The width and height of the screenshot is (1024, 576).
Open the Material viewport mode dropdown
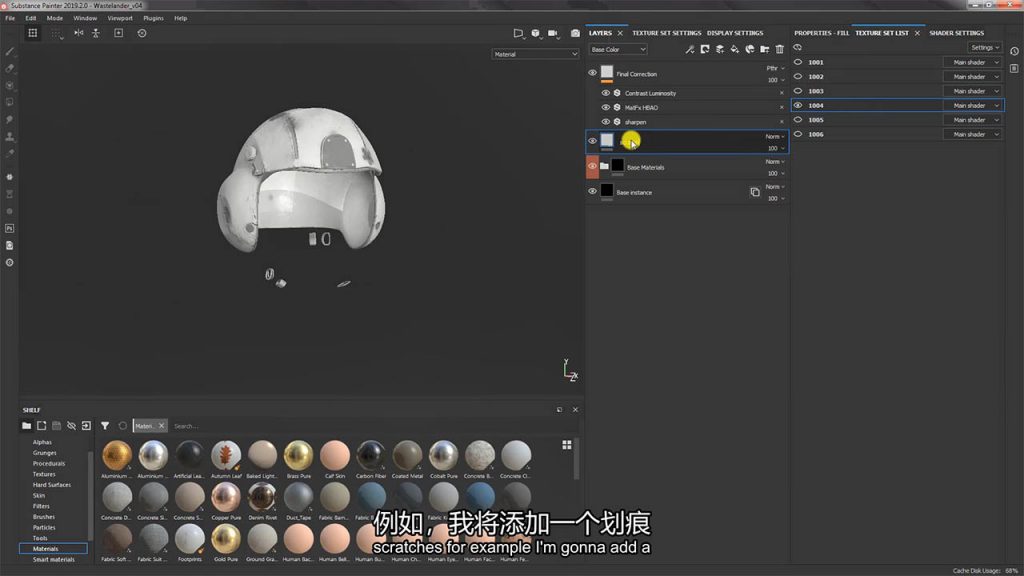[536, 54]
